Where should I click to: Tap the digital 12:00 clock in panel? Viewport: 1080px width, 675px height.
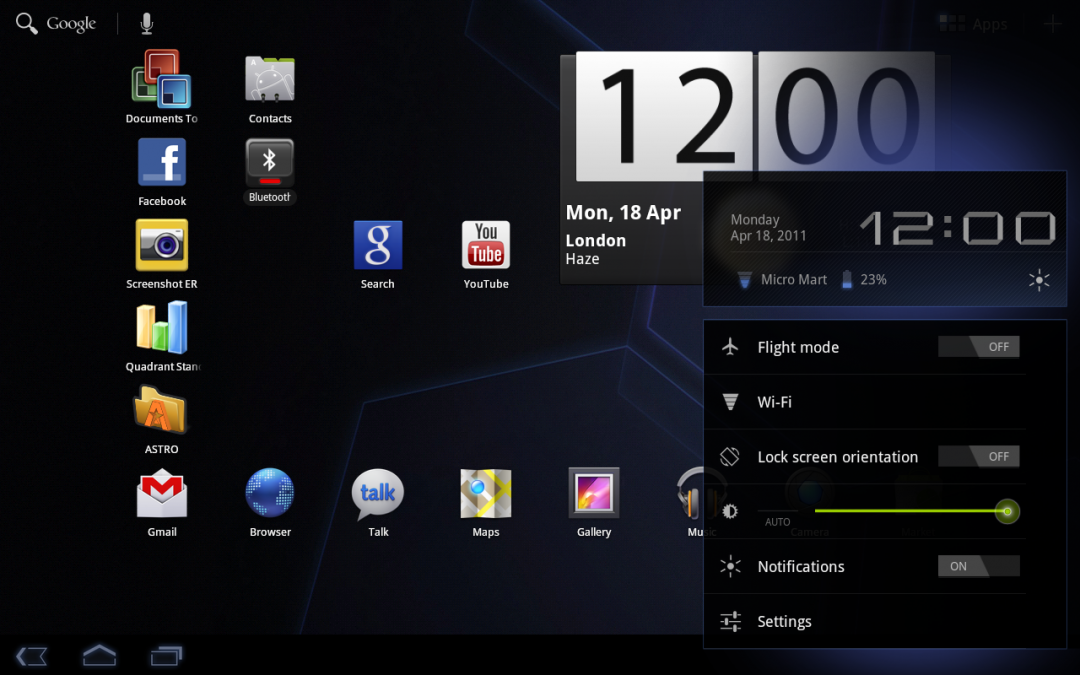point(958,228)
